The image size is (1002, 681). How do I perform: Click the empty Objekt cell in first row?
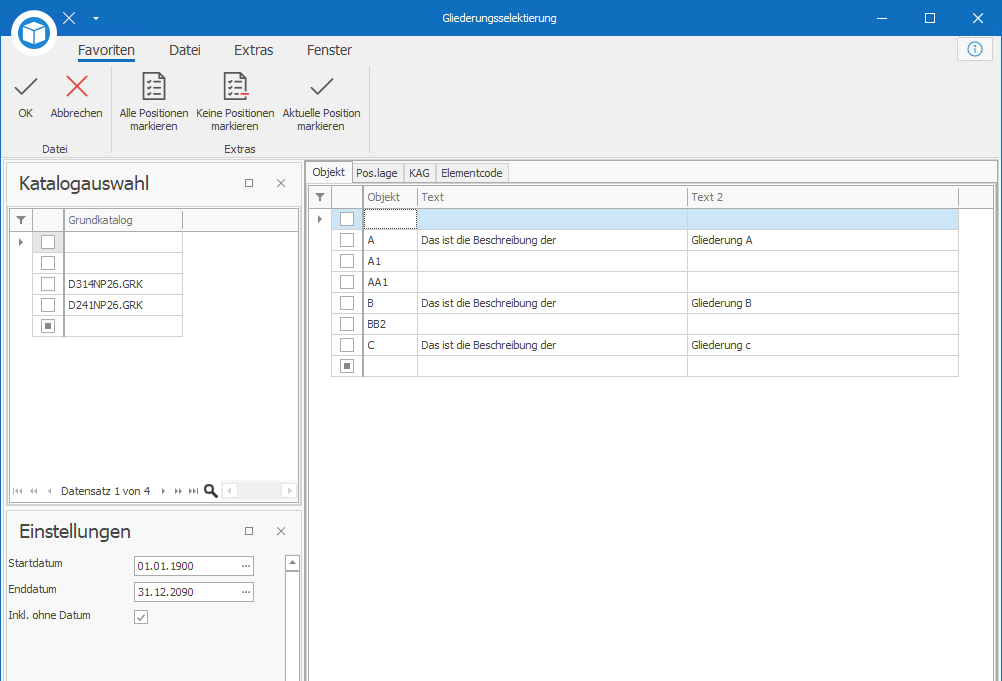point(390,219)
